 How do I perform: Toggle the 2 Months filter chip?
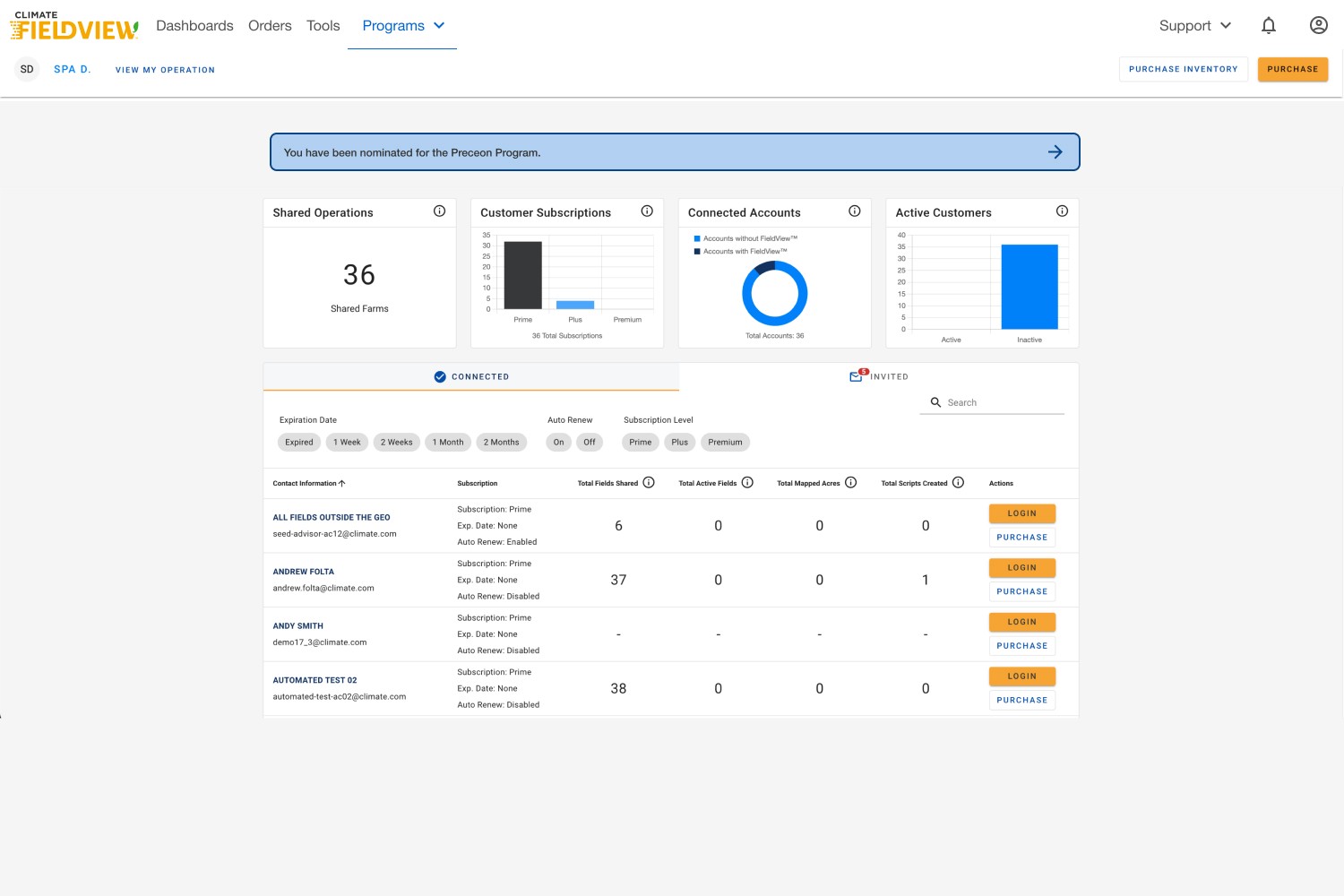point(502,442)
